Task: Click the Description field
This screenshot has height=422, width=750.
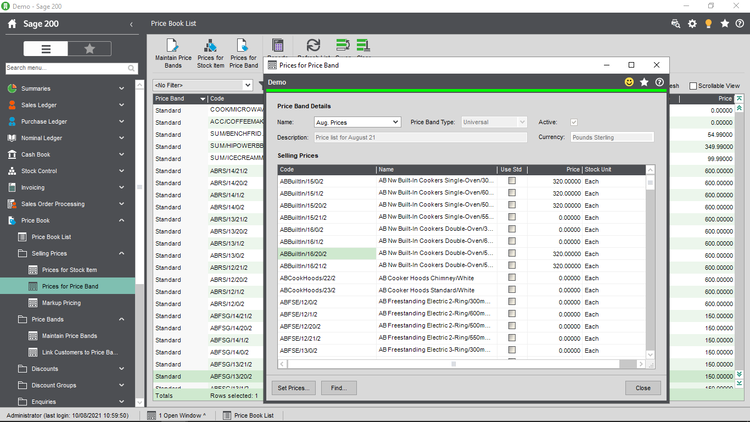Action: (x=420, y=137)
